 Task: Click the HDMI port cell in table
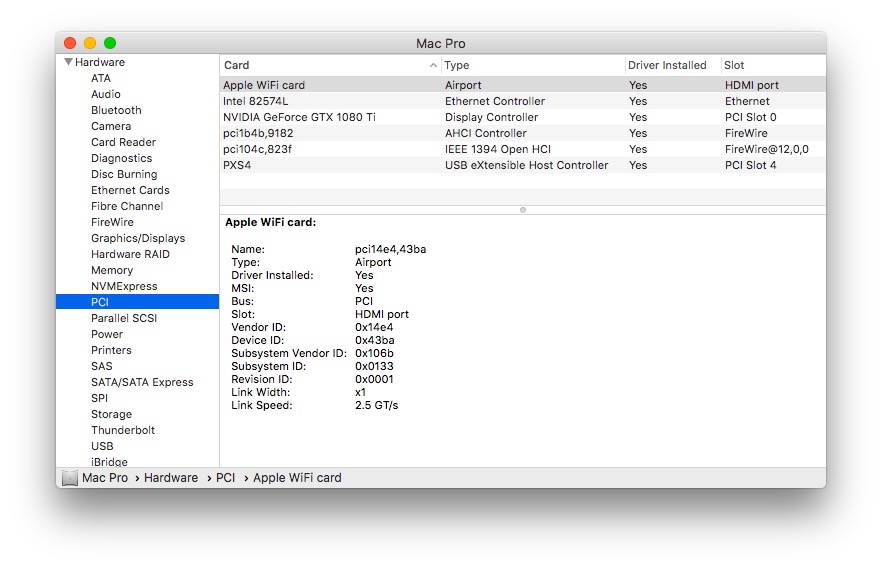pos(752,85)
